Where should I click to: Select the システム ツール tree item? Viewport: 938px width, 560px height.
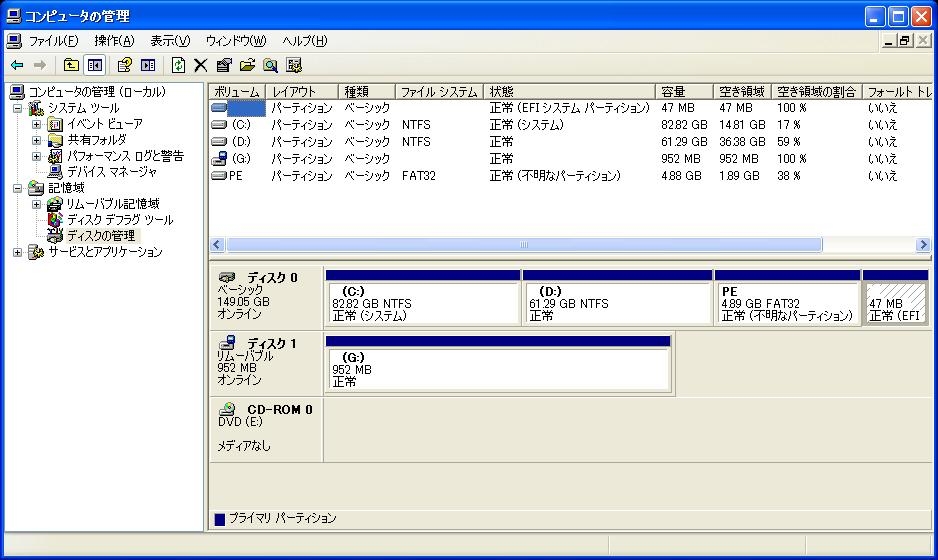[84, 108]
